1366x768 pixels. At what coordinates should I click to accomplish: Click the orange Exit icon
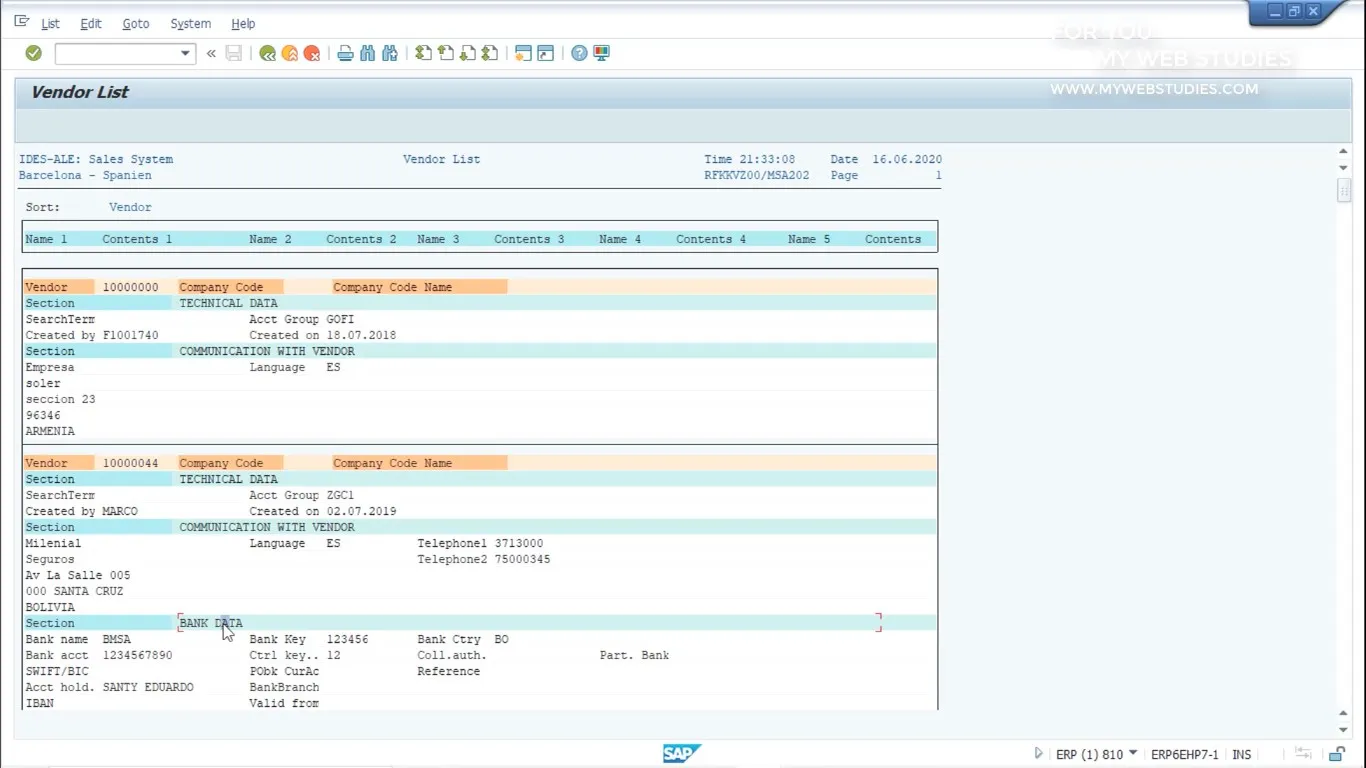289,53
